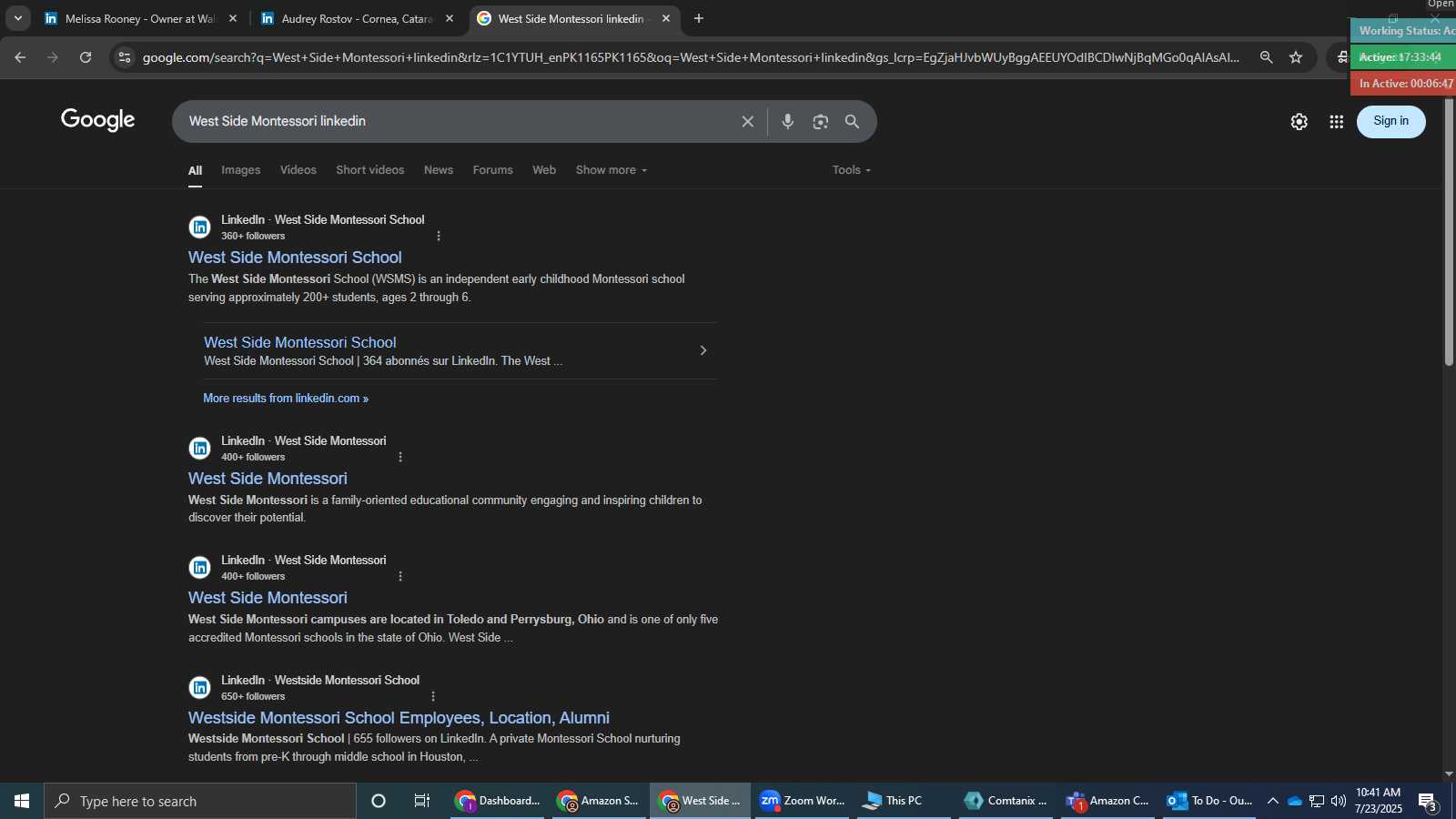Open West Side Montessori family-oriented result title

268,479
